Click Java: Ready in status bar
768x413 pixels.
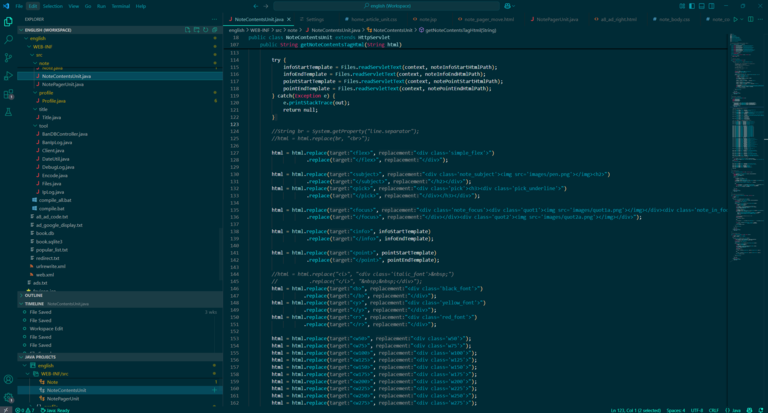click(55, 410)
